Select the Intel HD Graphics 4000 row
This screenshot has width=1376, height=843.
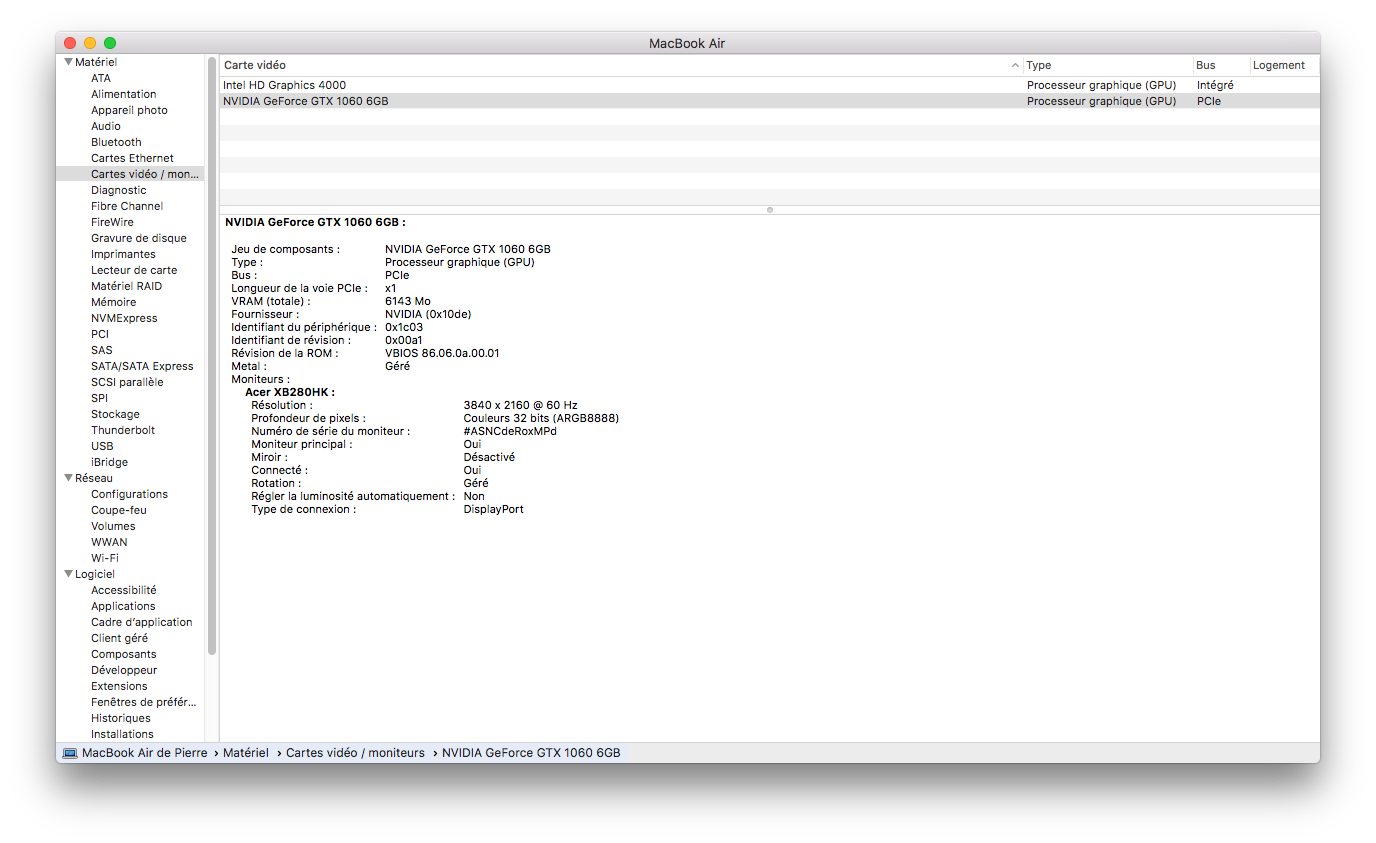[x=769, y=85]
